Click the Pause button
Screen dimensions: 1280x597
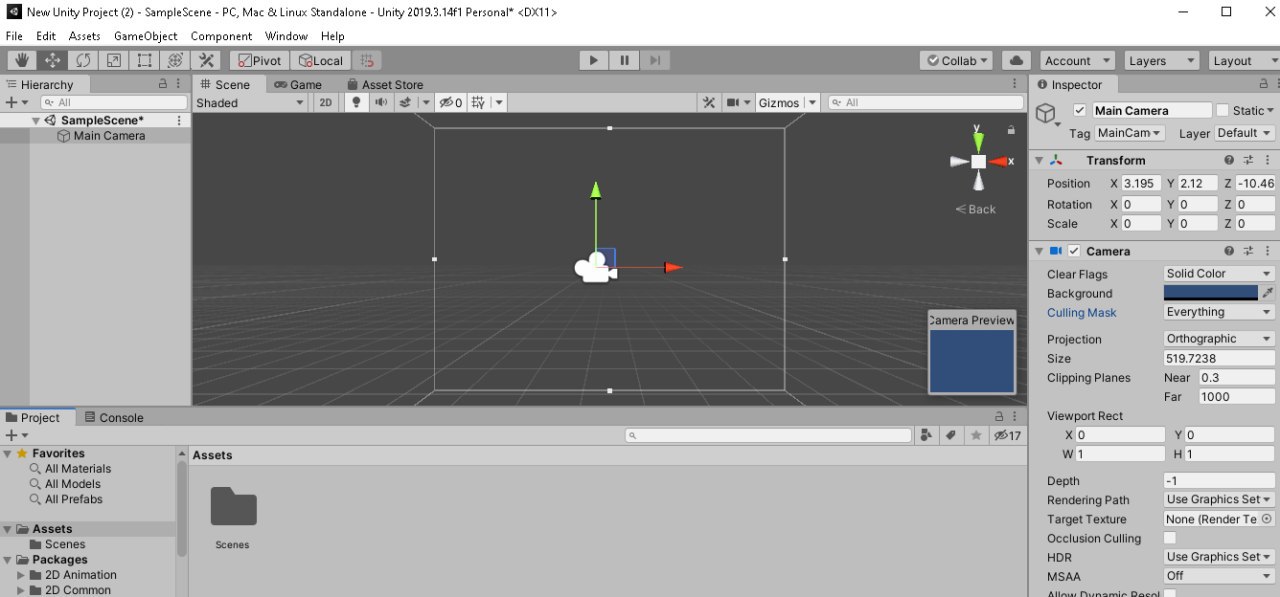point(624,61)
